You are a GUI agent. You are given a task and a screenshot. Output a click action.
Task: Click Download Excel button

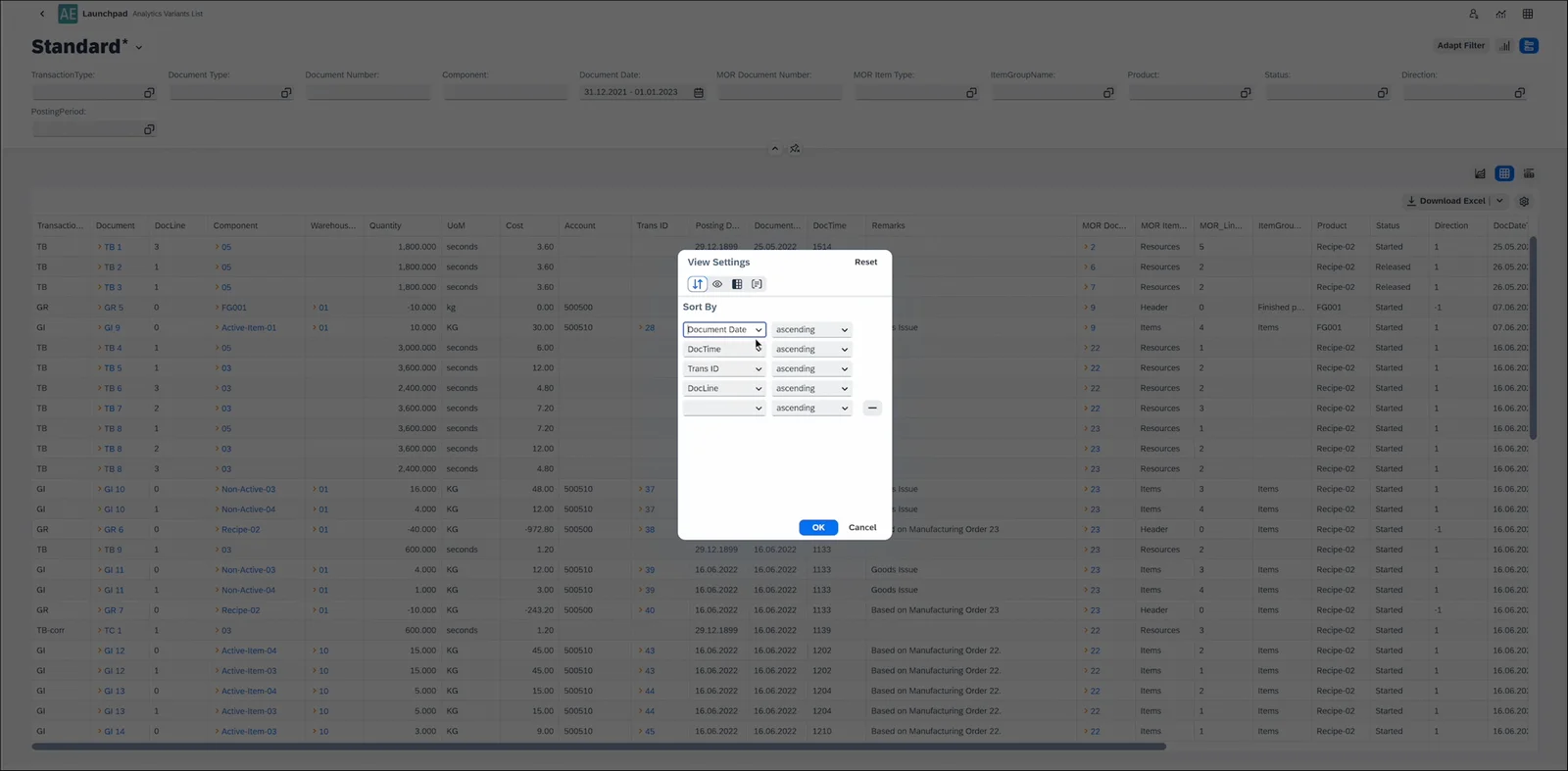(x=1446, y=201)
